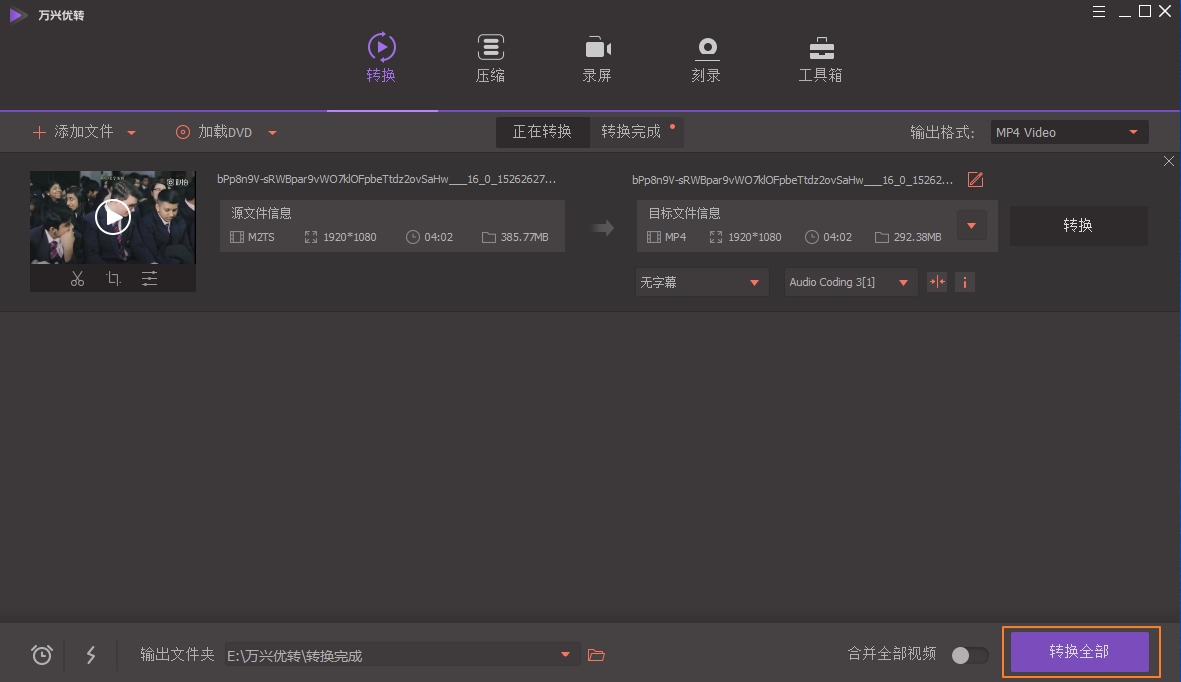The width and height of the screenshot is (1181, 682).
Task: Open the 工具箱 toolbox section
Action: click(x=820, y=58)
